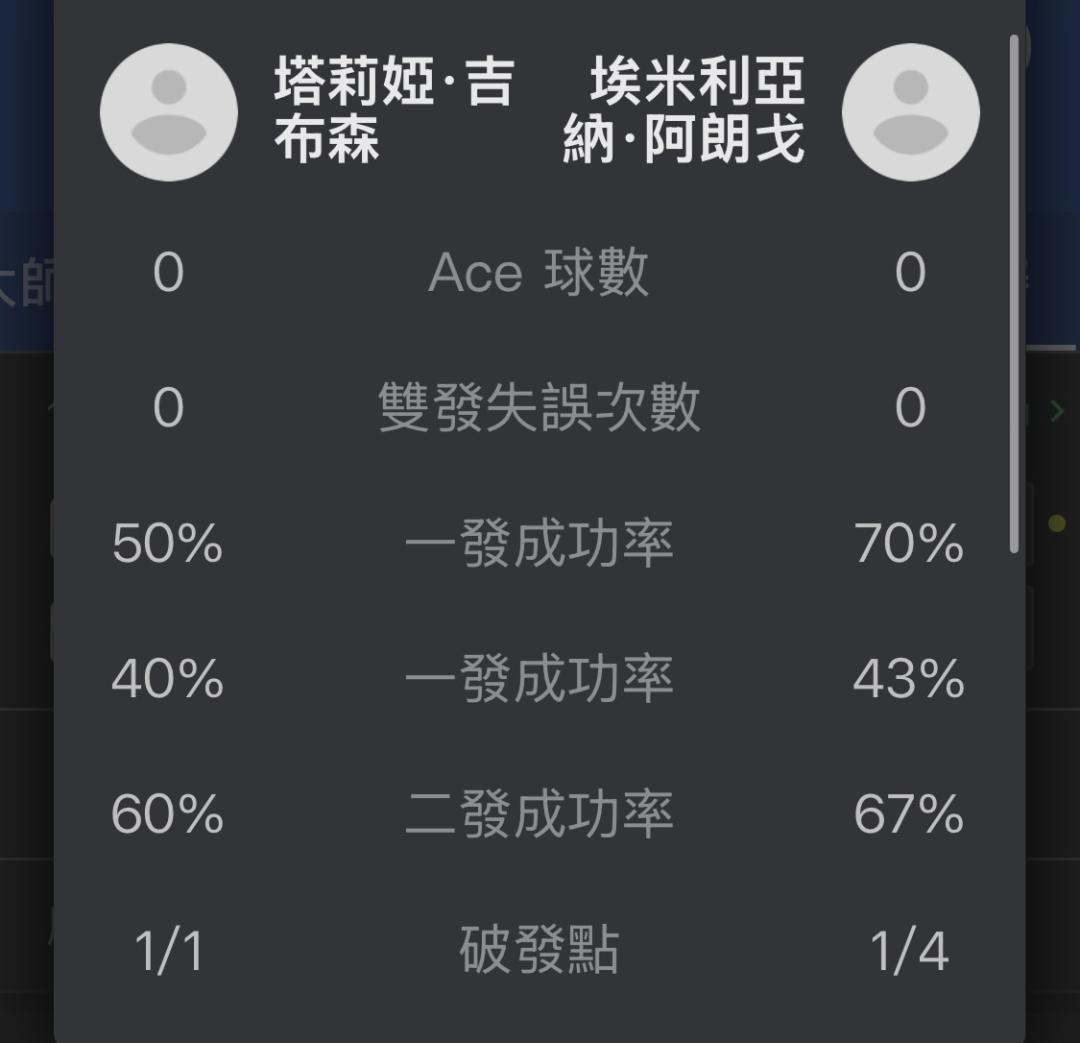Tap 塔莉婭·吉布森's profile avatar icon
1080x1043 pixels.
point(168,112)
